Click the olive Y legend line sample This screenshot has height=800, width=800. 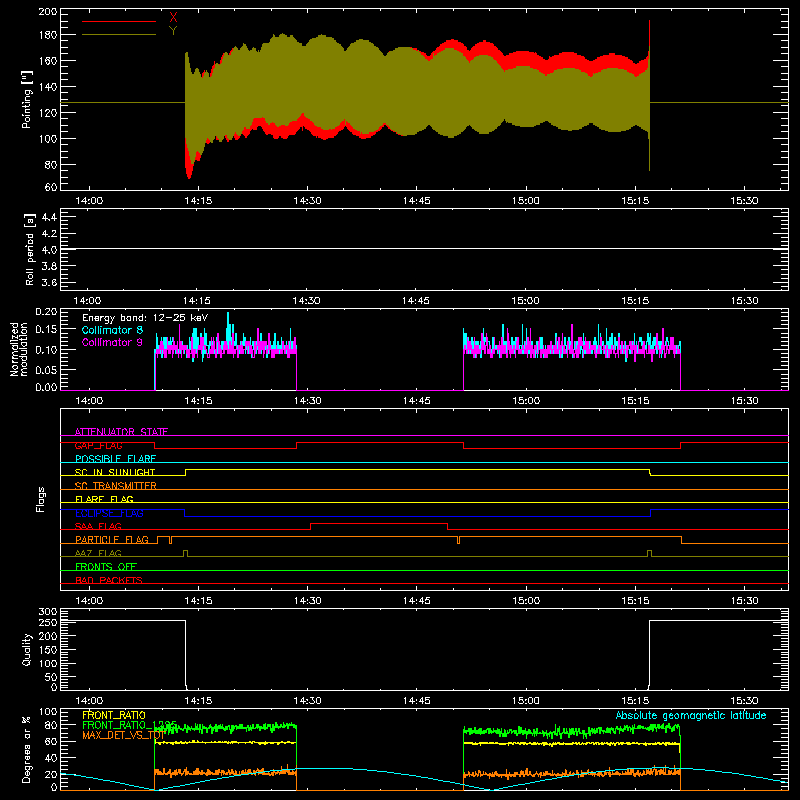tap(119, 35)
